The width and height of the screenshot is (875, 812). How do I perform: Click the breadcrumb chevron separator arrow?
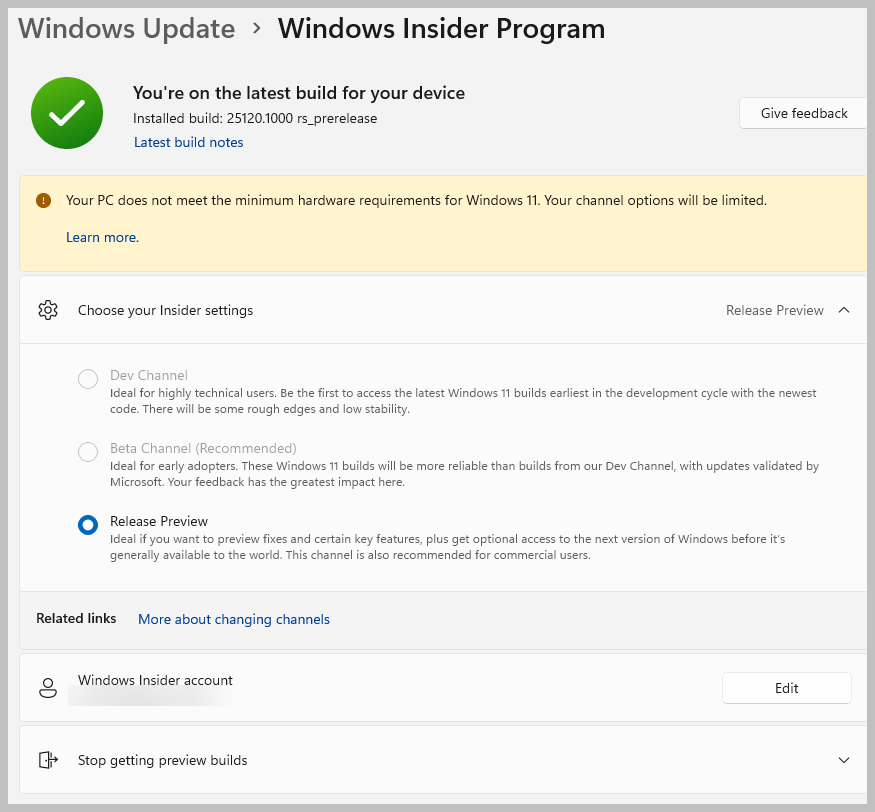257,28
